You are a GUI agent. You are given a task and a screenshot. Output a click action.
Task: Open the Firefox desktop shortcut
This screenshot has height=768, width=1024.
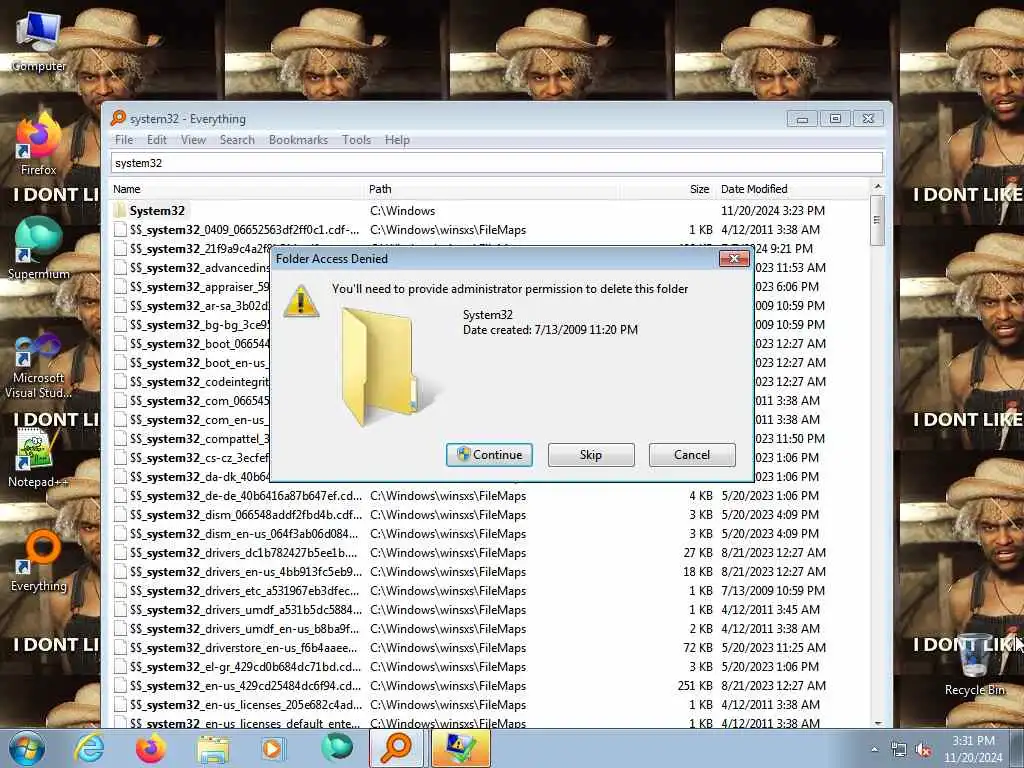tap(39, 144)
